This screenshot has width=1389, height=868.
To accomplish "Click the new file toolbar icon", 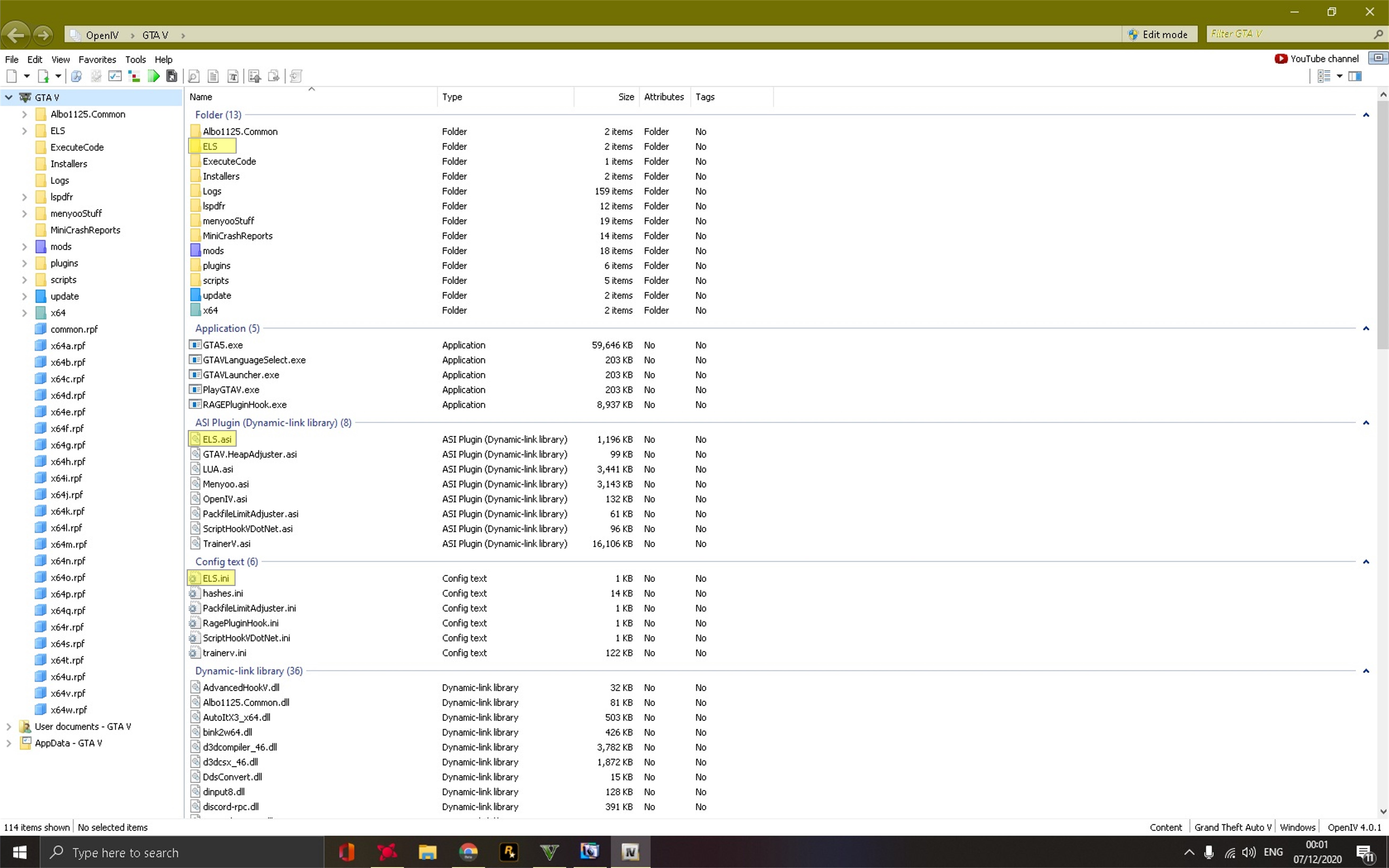I will [11, 76].
